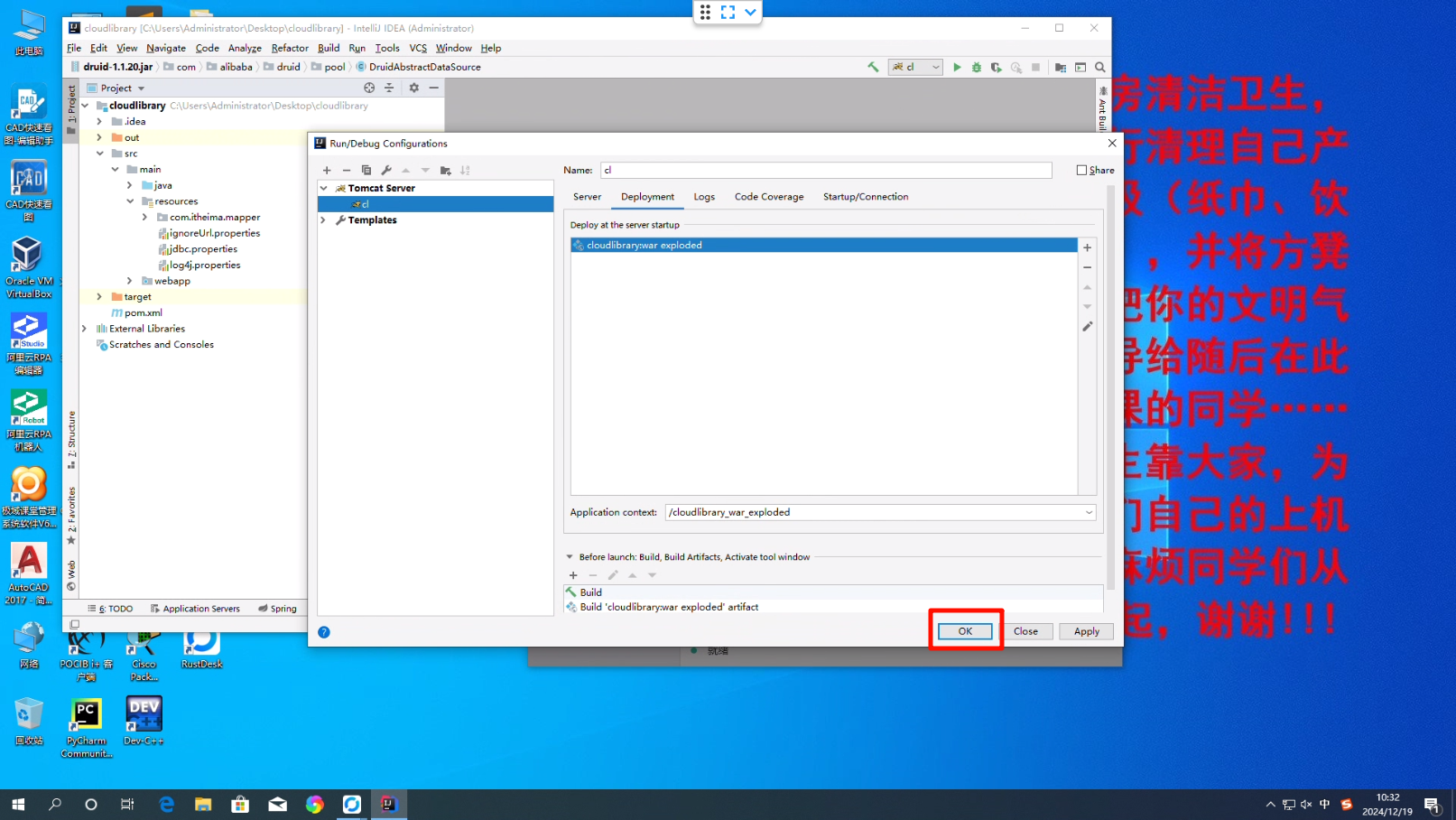The height and width of the screenshot is (820, 1456).
Task: Open the dialog help question-mark icon
Action: pos(324,632)
